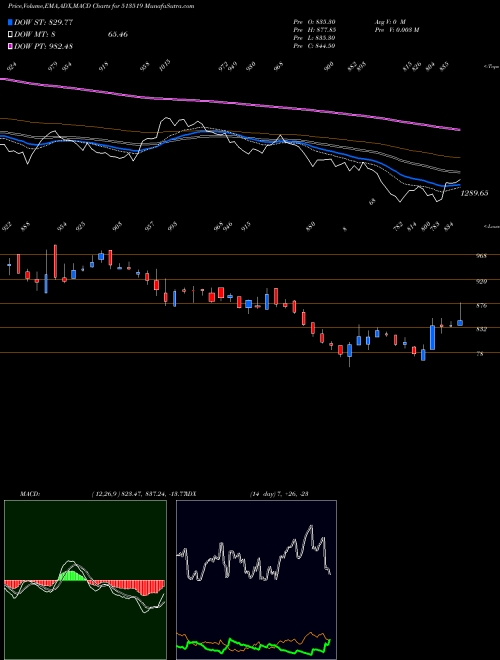Click the 929 price level label
The height and width of the screenshot is (660, 500).
click(x=481, y=281)
